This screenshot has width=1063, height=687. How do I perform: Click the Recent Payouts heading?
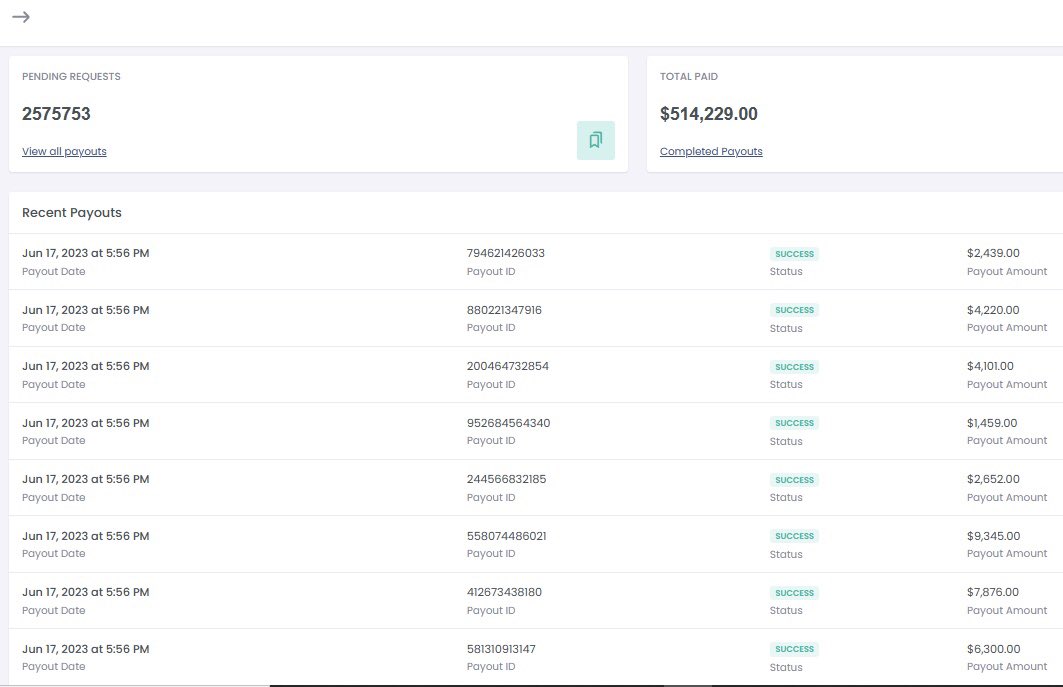[72, 212]
